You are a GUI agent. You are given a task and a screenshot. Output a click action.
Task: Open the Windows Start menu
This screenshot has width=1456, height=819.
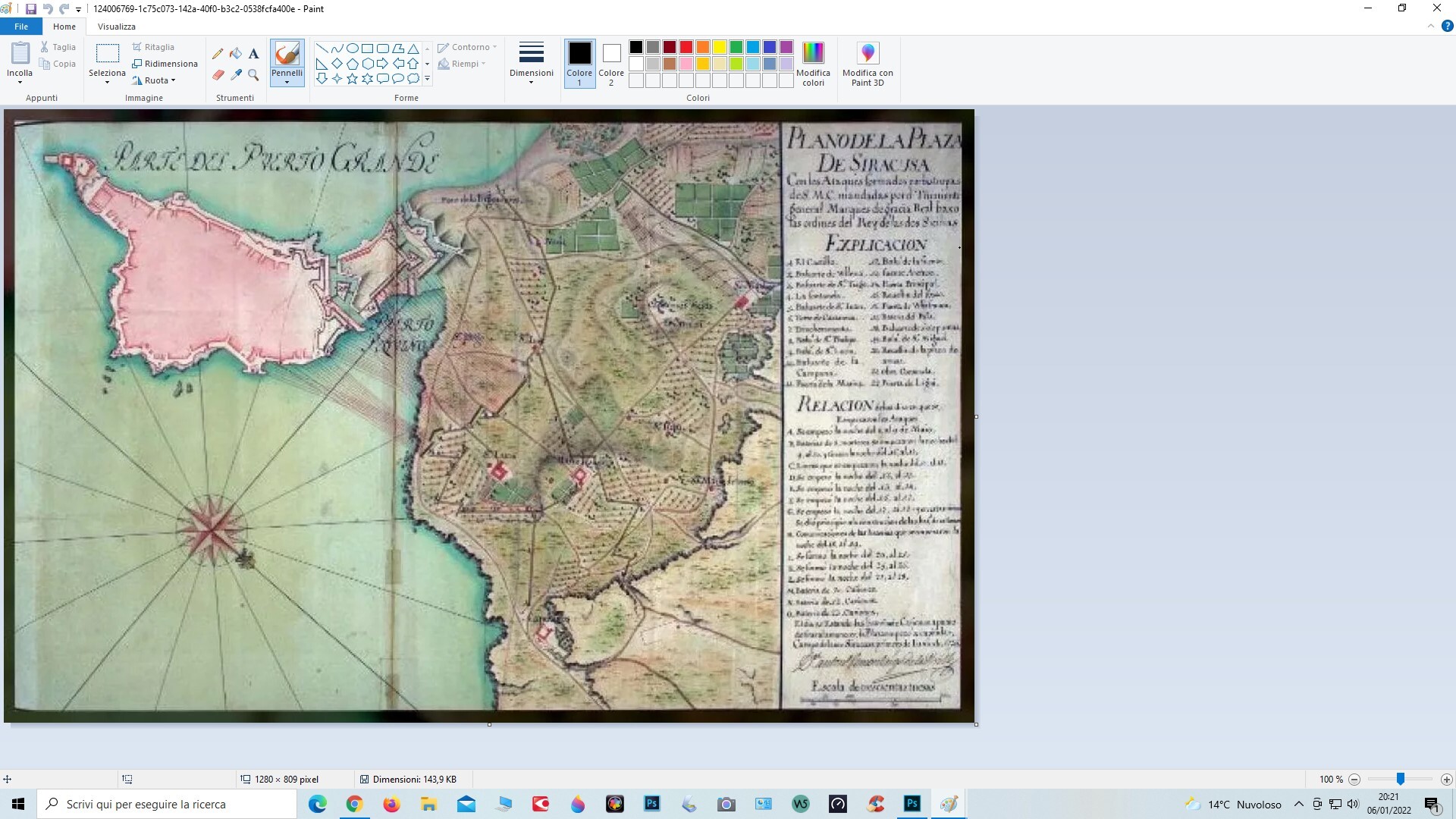[x=18, y=804]
